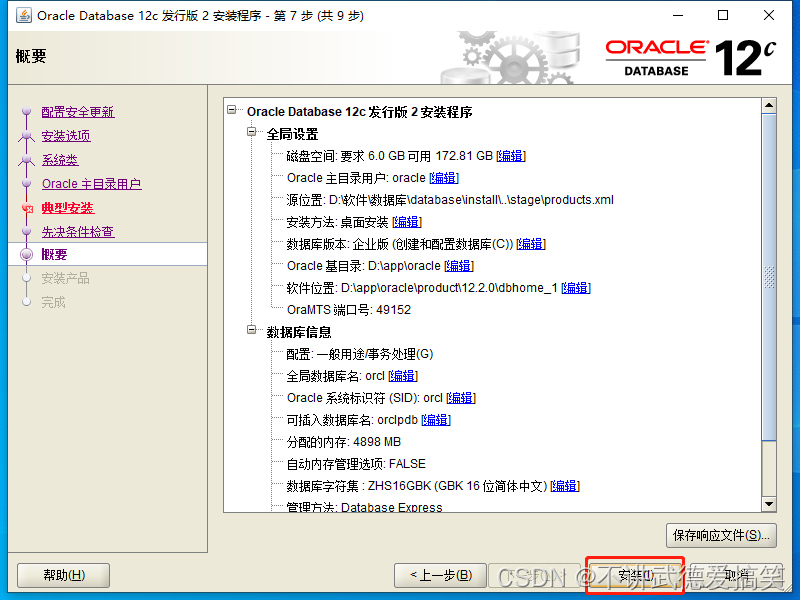
Task: Click the Java installer icon in title bar
Action: point(23,16)
